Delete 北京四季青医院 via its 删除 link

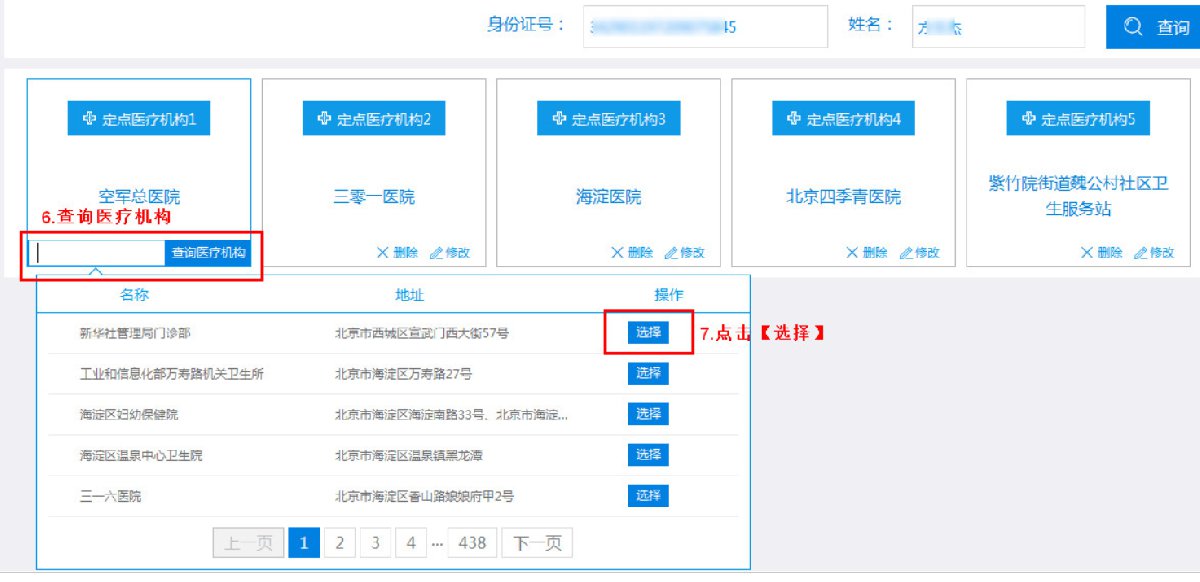pos(866,253)
